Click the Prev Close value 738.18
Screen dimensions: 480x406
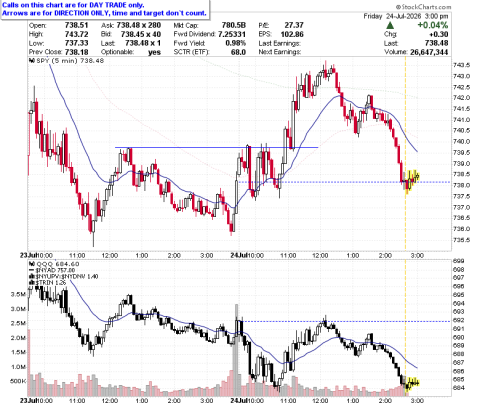pyautogui.click(x=76, y=52)
